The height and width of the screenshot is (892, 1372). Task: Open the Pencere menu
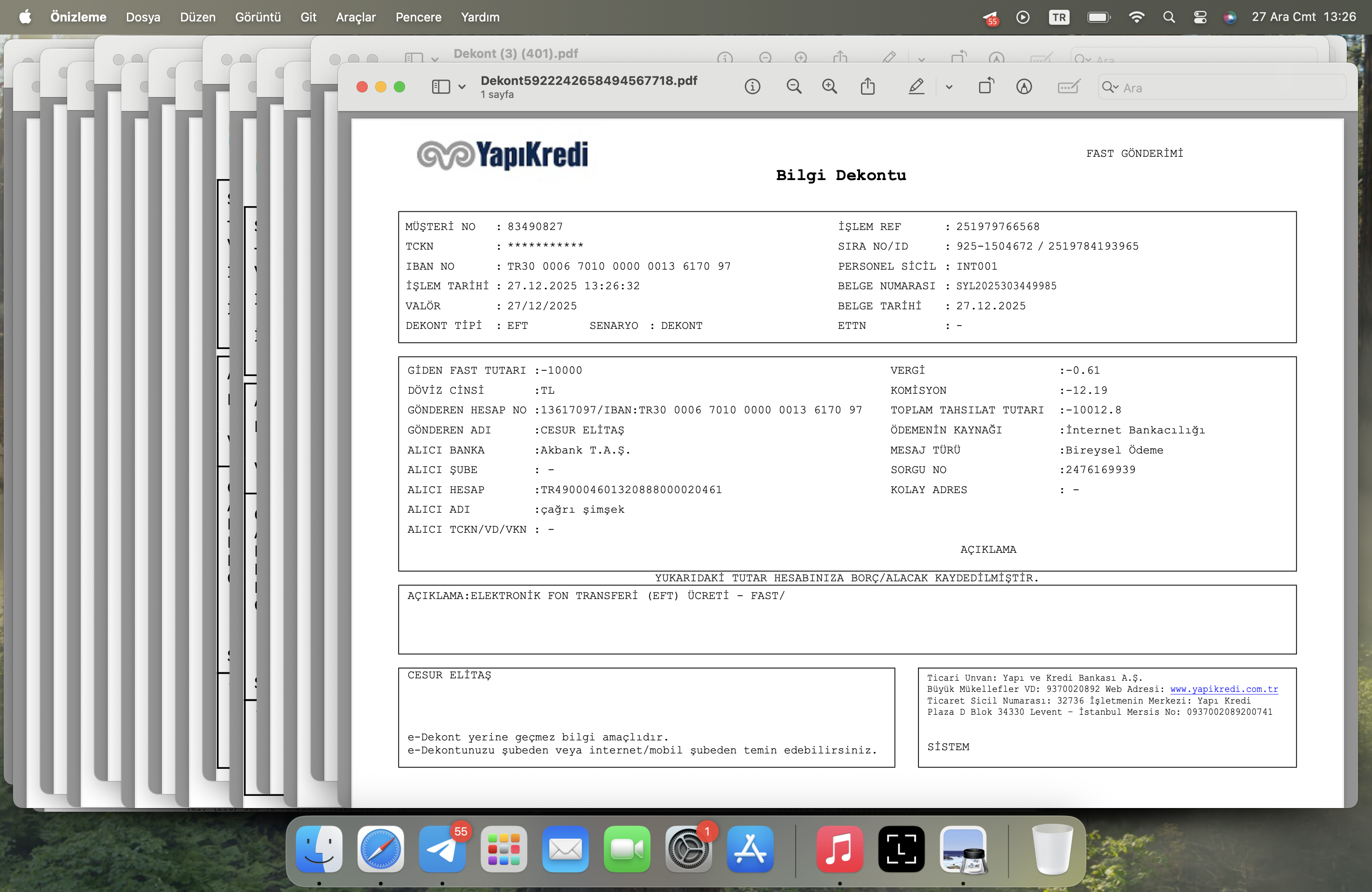[x=419, y=17]
